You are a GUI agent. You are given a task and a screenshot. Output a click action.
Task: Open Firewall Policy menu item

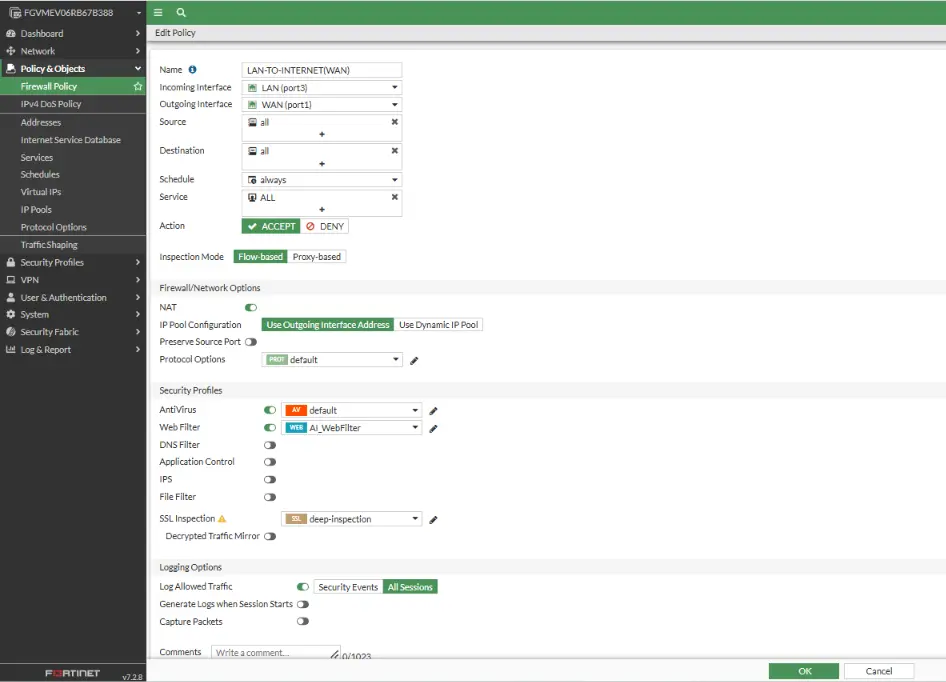click(73, 86)
